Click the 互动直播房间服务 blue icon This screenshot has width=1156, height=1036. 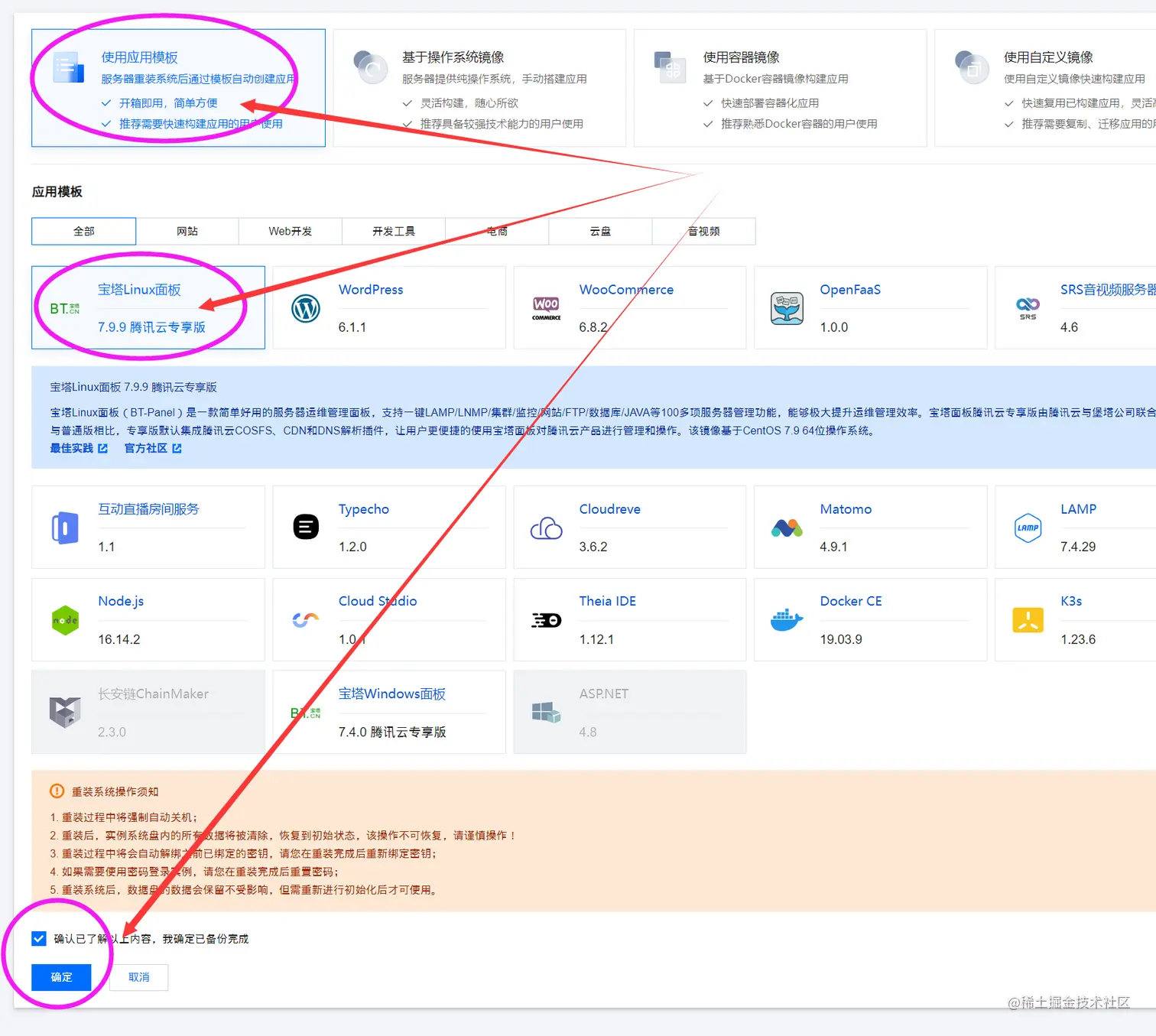tap(65, 528)
